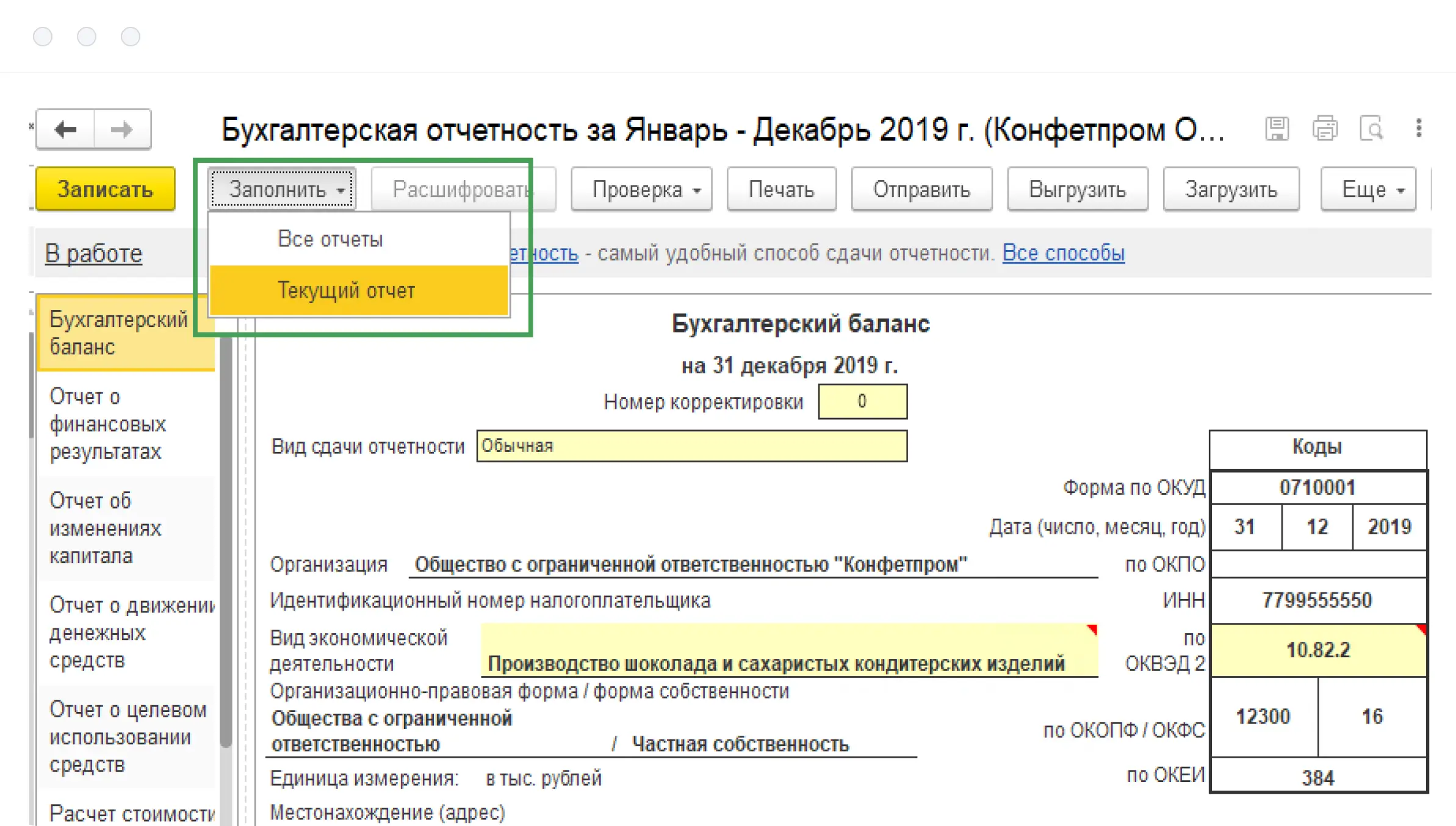The height and width of the screenshot is (826, 1456).
Task: Click the Номер корректировки field
Action: tap(862, 401)
